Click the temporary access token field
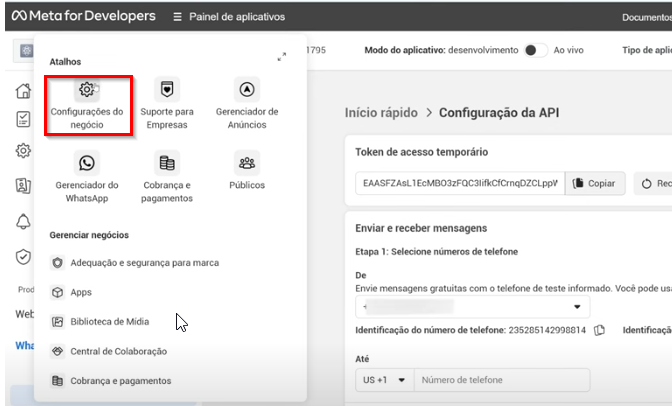 [460, 183]
